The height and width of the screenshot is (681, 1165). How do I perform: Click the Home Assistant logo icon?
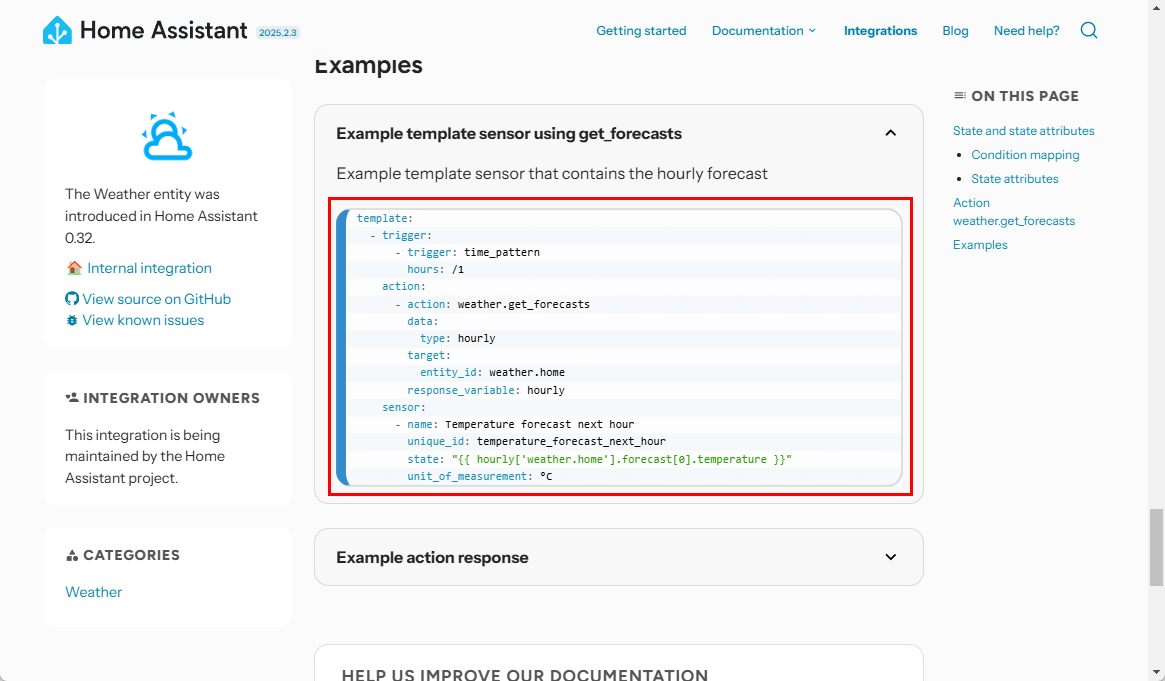click(x=57, y=30)
